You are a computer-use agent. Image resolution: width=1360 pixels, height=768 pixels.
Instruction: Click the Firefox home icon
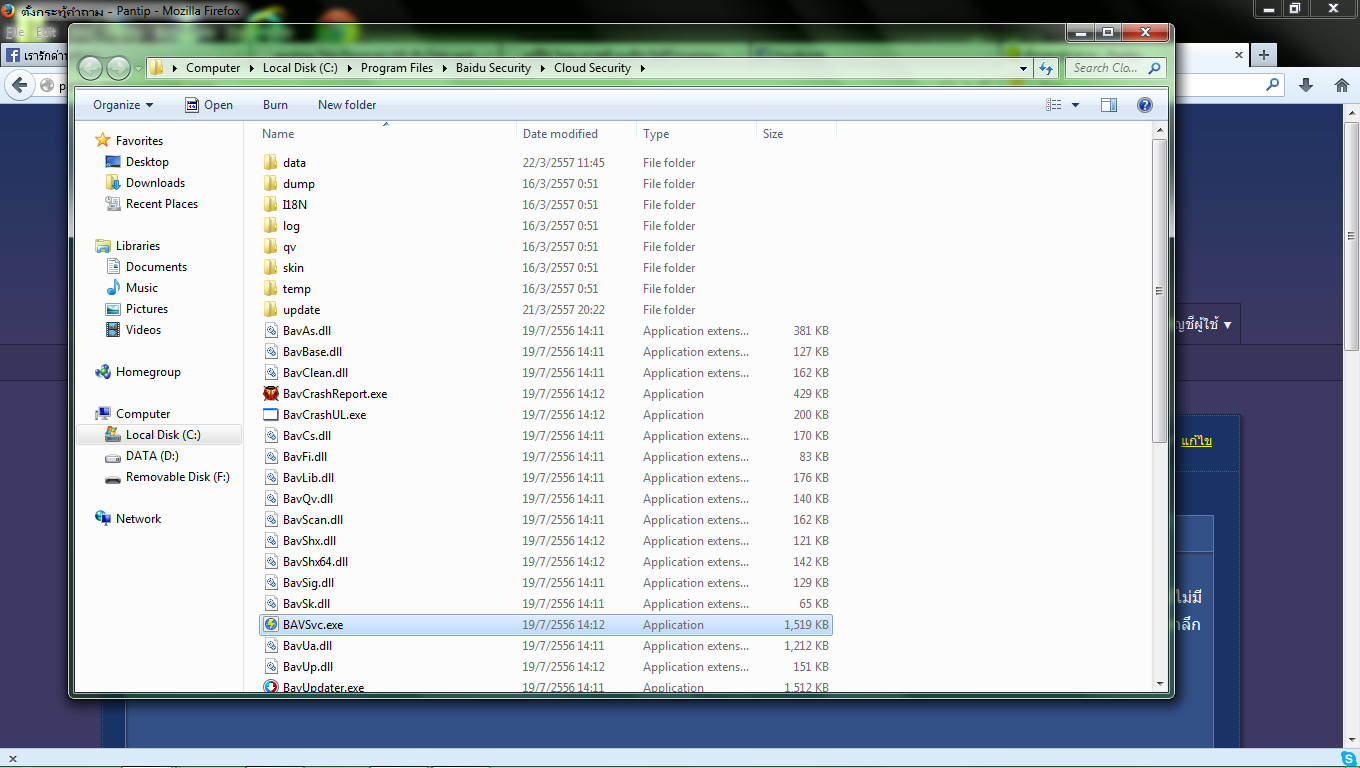pos(1342,86)
